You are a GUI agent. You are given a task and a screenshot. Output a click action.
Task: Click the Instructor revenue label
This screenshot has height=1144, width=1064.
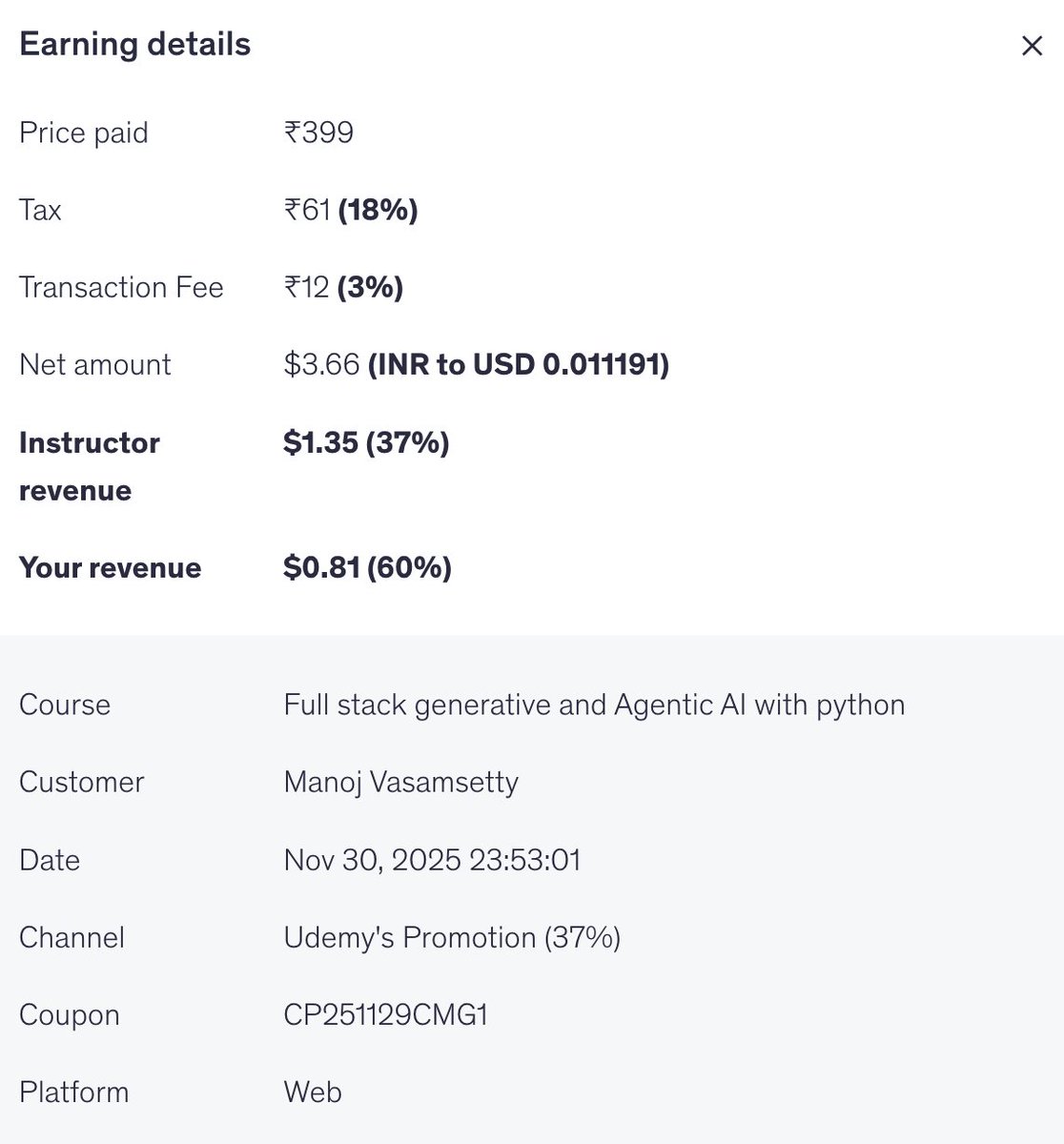tap(89, 466)
